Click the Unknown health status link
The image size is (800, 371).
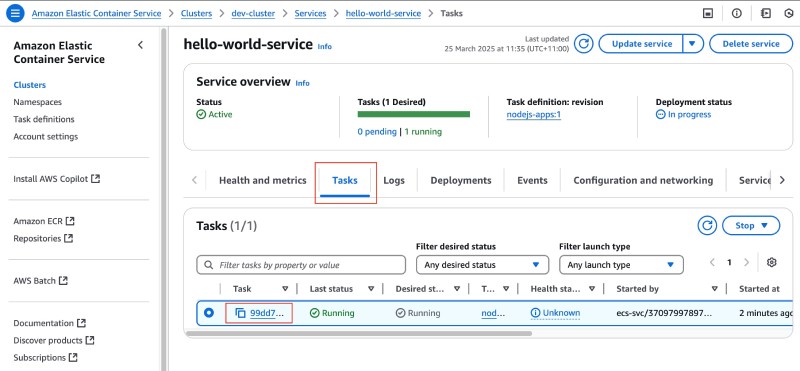556,313
